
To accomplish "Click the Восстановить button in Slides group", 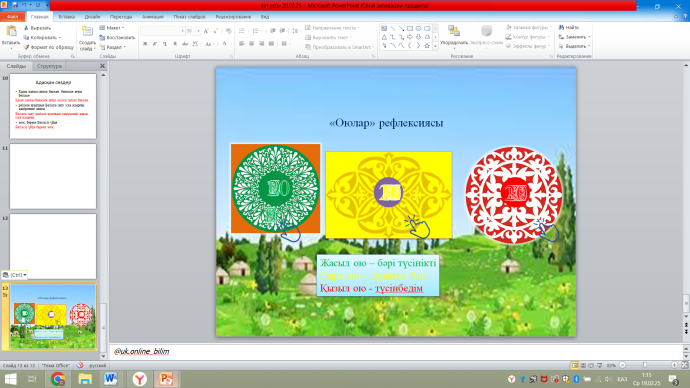I will coord(117,37).
